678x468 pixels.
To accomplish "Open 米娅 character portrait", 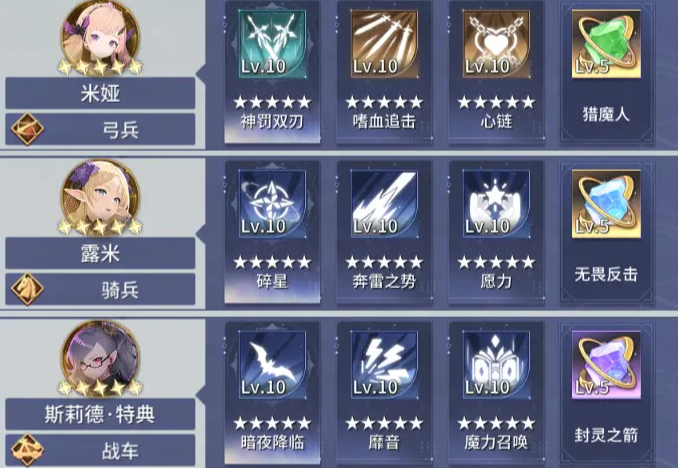I will pyautogui.click(x=100, y=38).
